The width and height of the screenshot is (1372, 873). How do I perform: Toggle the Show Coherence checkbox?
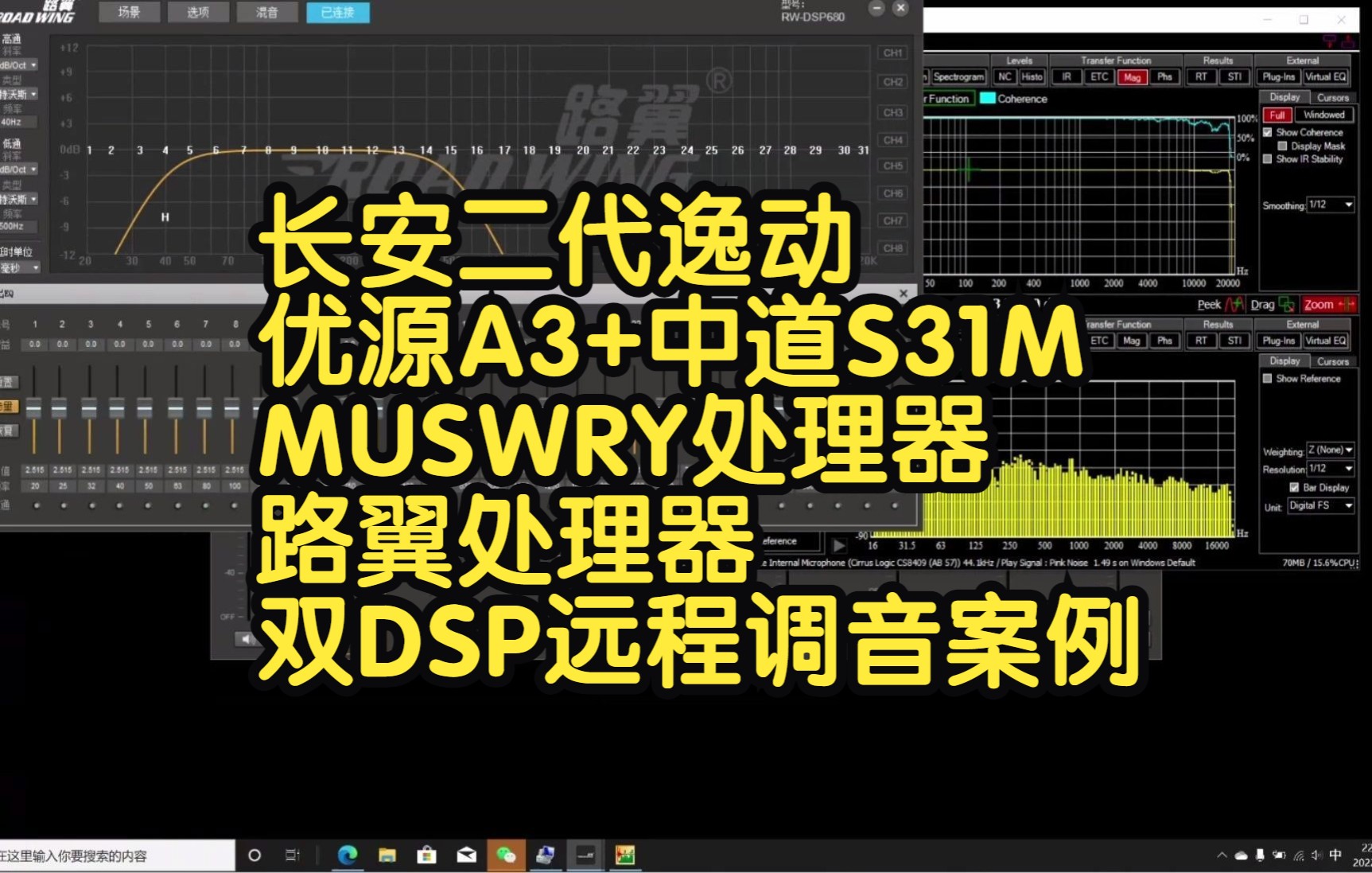pyautogui.click(x=1268, y=133)
